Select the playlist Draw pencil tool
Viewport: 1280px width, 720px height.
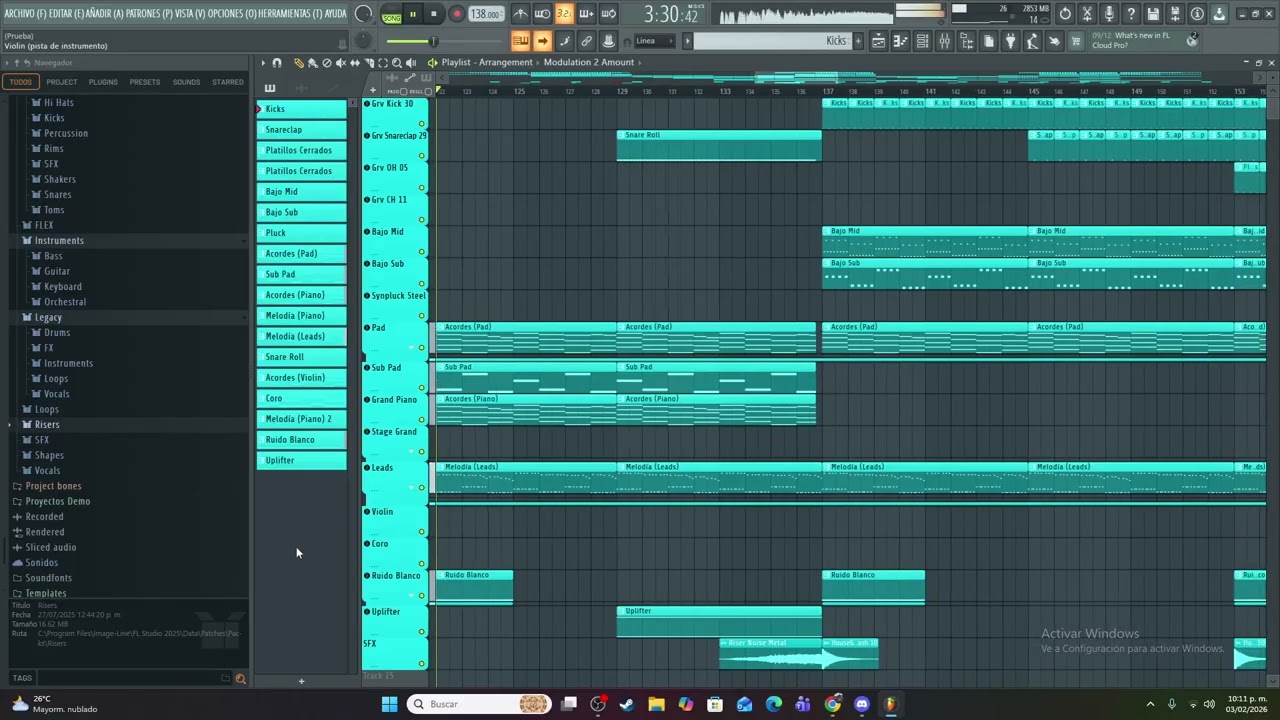tap(298, 63)
